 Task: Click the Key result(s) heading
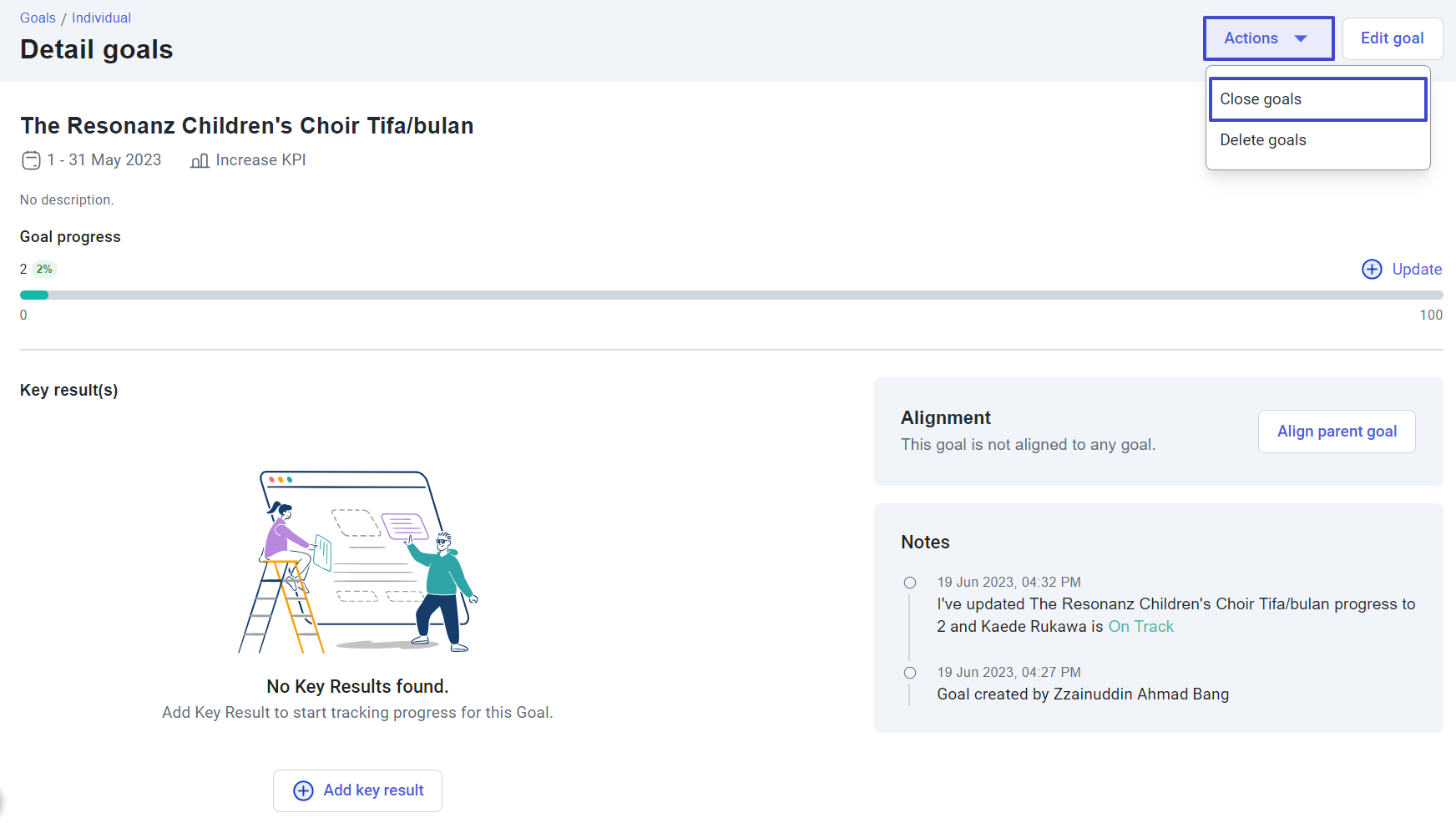click(x=69, y=391)
